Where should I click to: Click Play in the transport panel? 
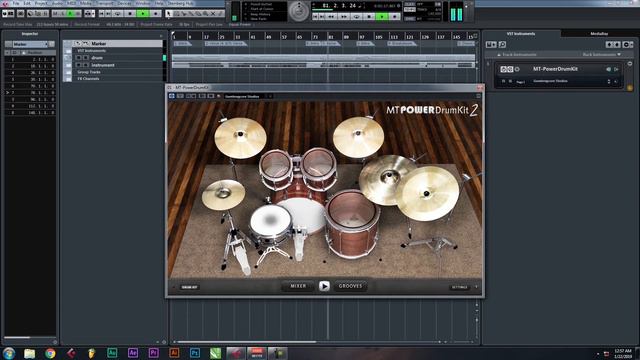(382, 17)
